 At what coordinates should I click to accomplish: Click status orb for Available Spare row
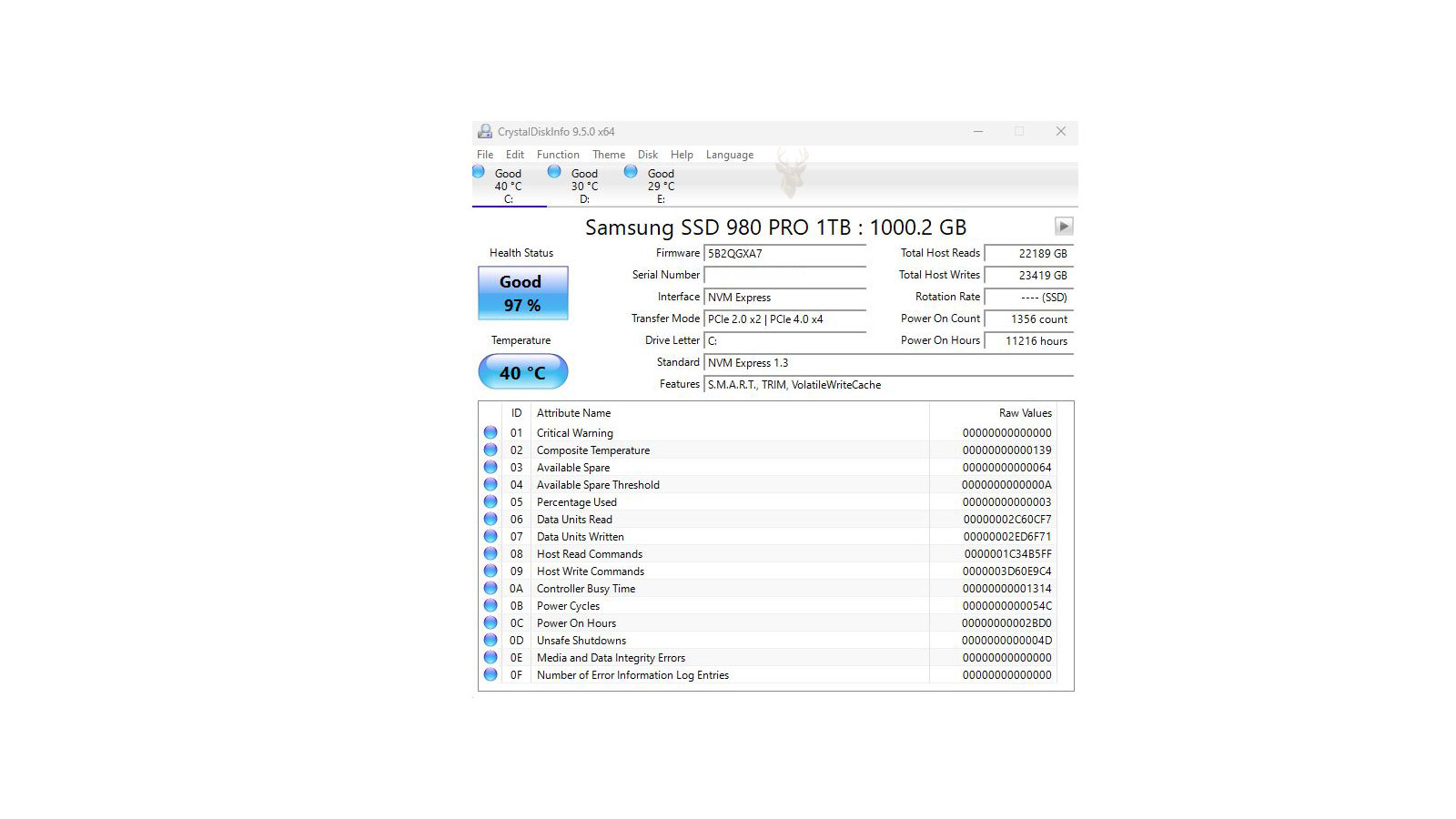[490, 468]
